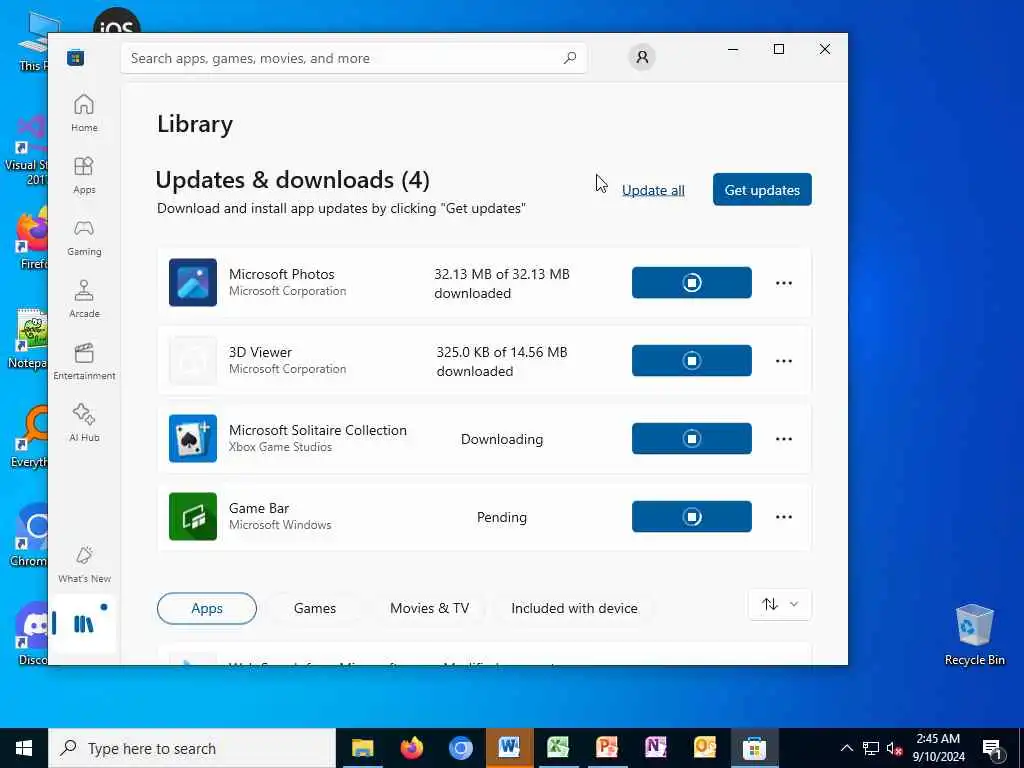Open Outlook from the taskbar
Image resolution: width=1024 pixels, height=768 pixels.
pyautogui.click(x=705, y=748)
